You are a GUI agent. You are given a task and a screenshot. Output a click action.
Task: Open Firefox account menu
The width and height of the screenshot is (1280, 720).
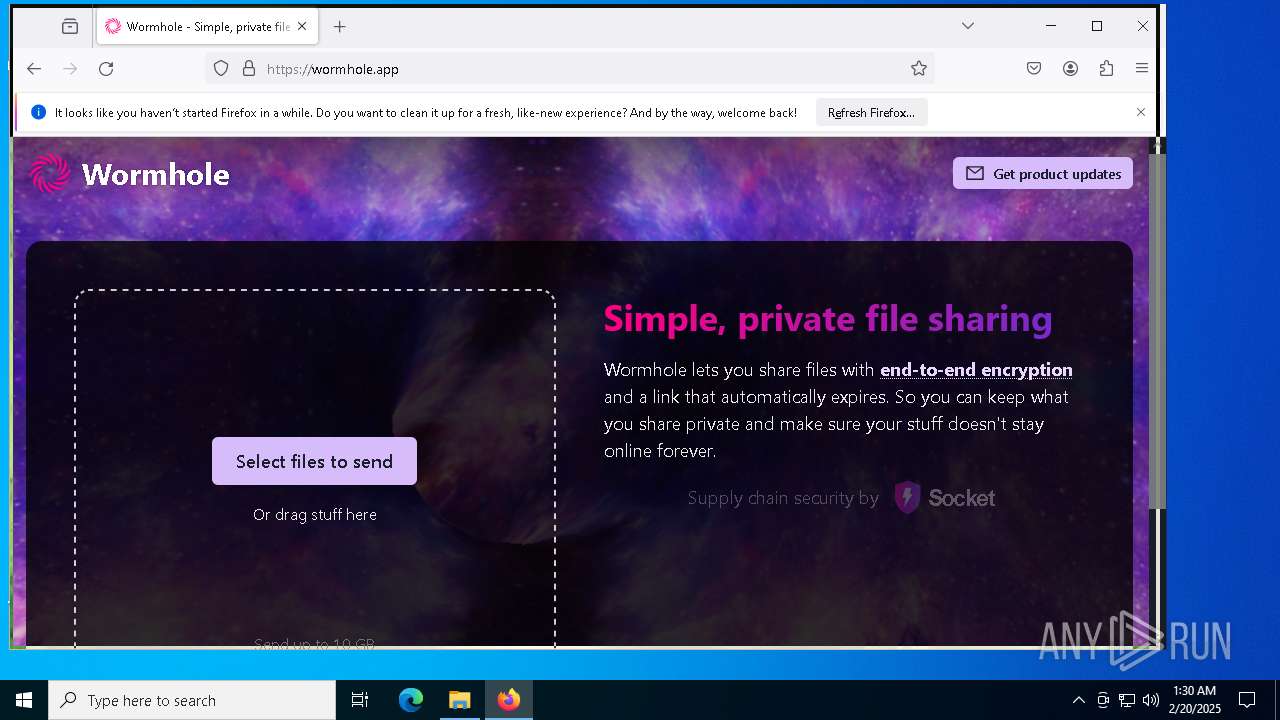[x=1070, y=69]
